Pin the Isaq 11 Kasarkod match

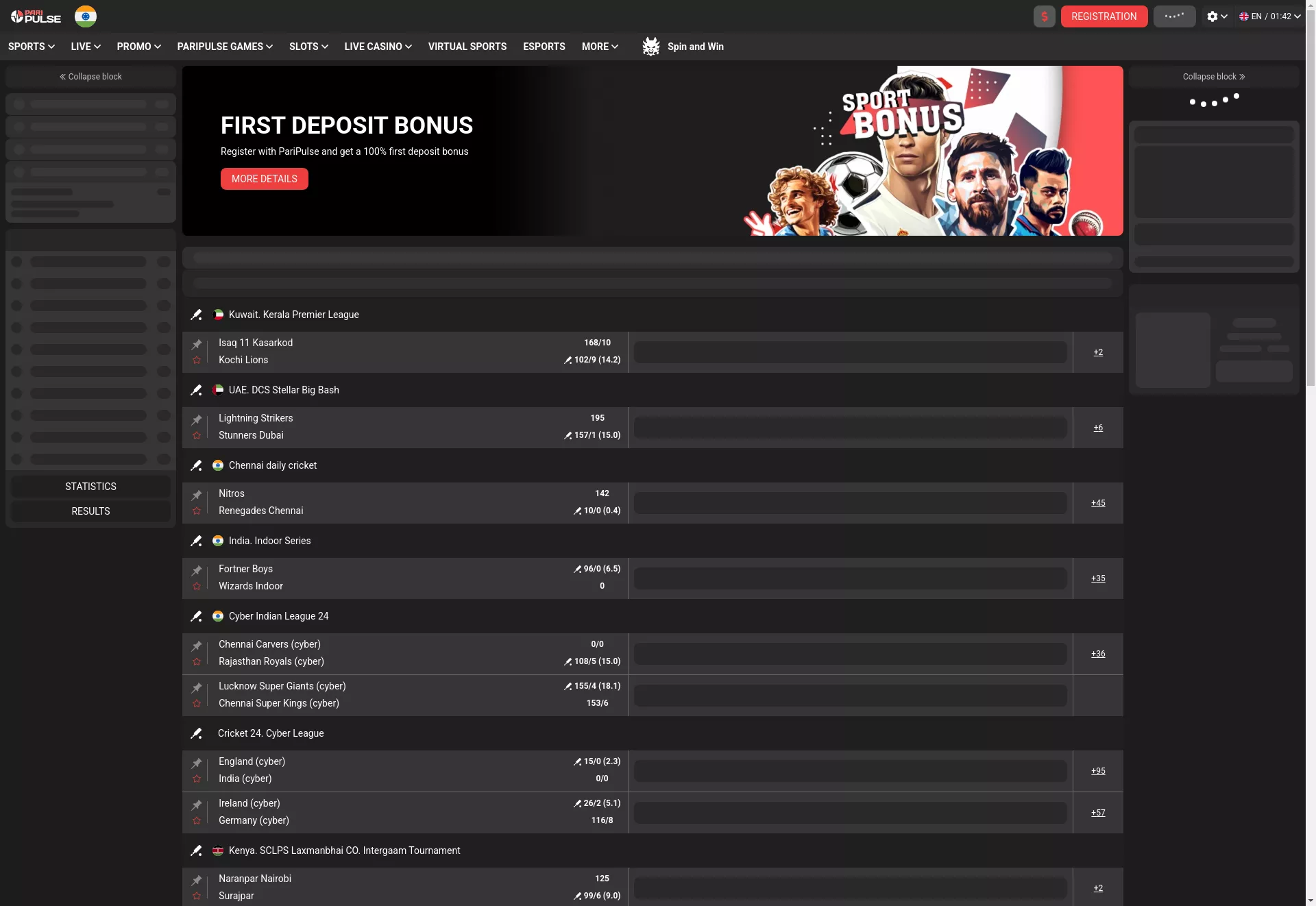tap(197, 344)
